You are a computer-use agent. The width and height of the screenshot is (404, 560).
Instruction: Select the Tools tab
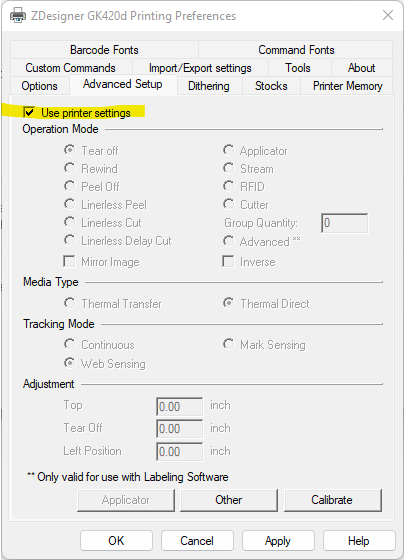[x=298, y=68]
